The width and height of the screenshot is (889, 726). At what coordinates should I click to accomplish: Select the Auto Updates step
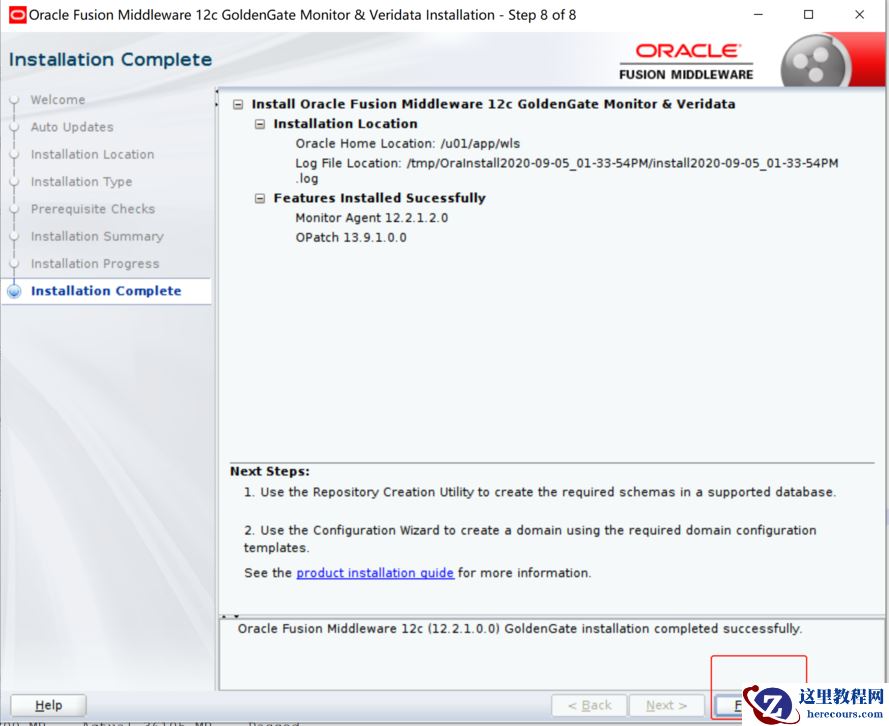click(72, 127)
